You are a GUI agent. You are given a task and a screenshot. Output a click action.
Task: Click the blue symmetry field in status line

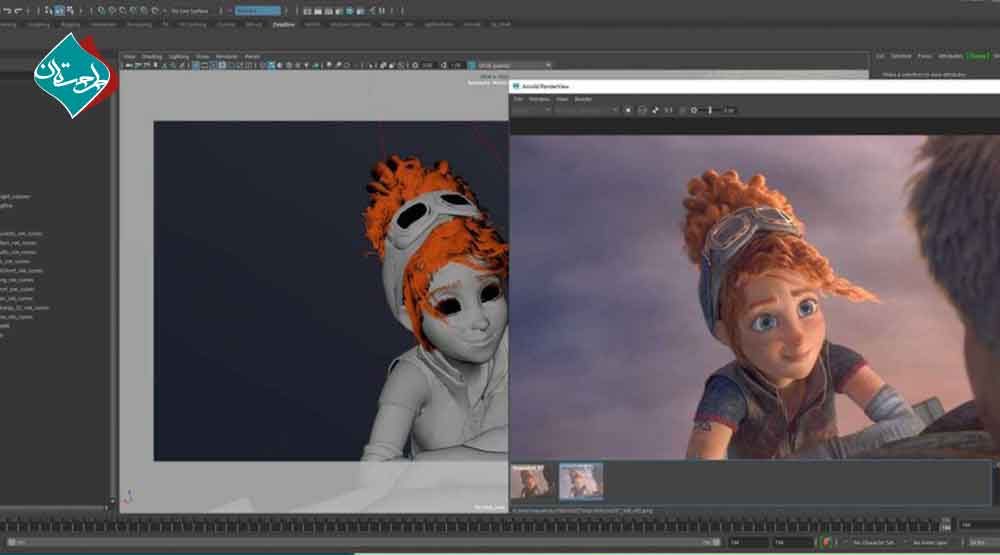258,11
